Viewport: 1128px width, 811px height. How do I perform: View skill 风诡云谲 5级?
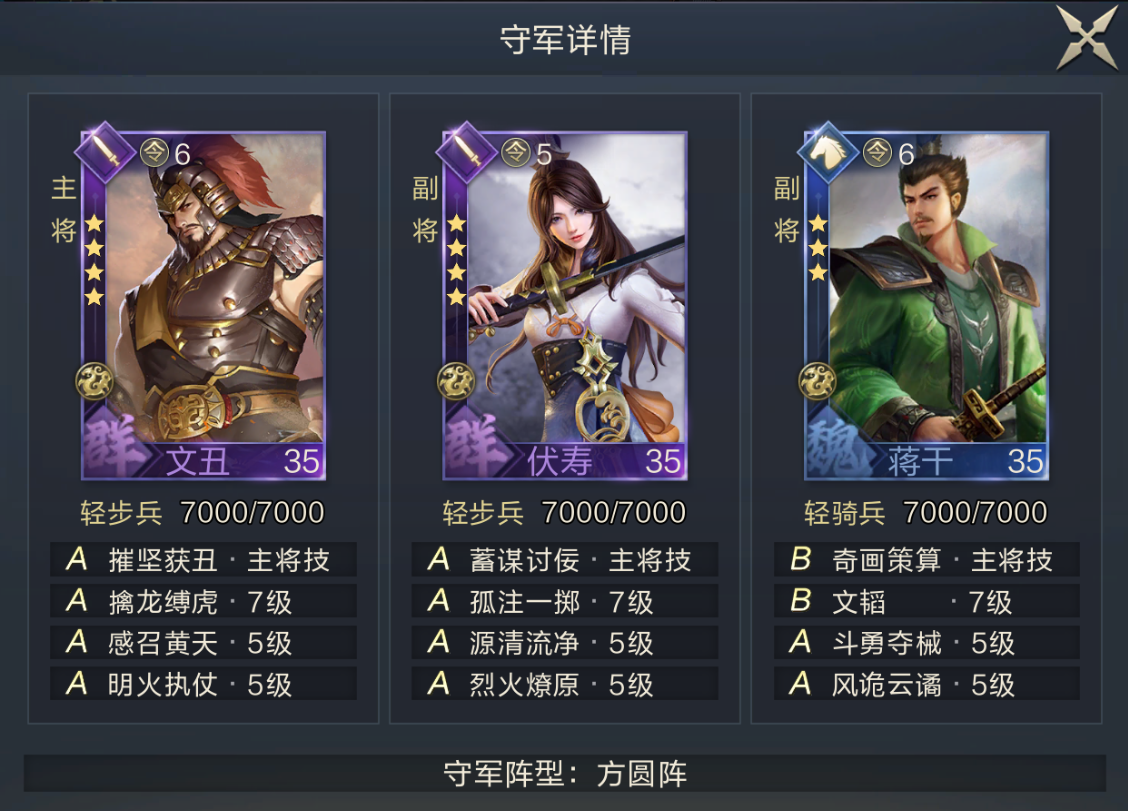(x=927, y=684)
